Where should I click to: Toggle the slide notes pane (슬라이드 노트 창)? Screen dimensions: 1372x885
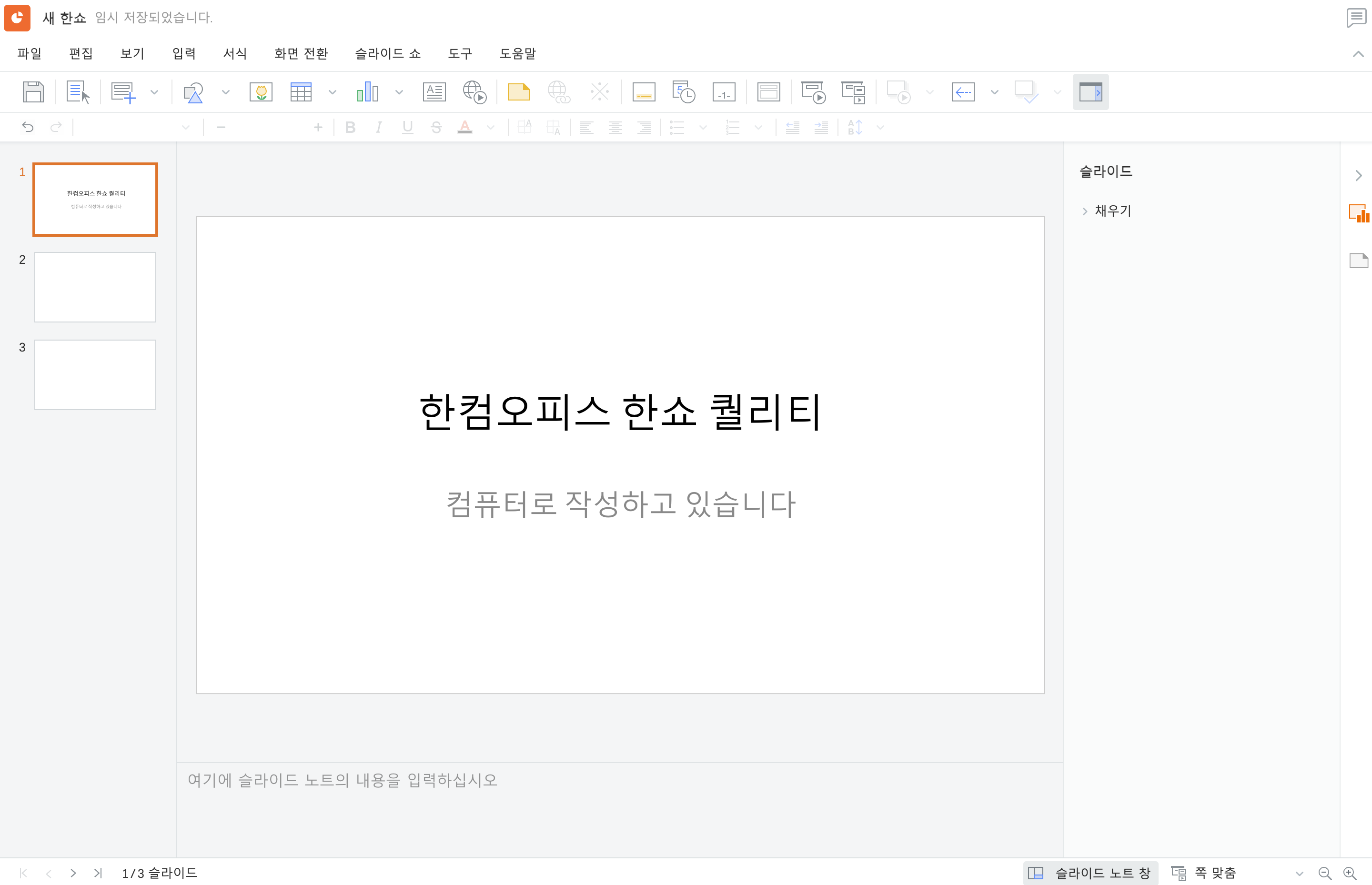(1091, 873)
